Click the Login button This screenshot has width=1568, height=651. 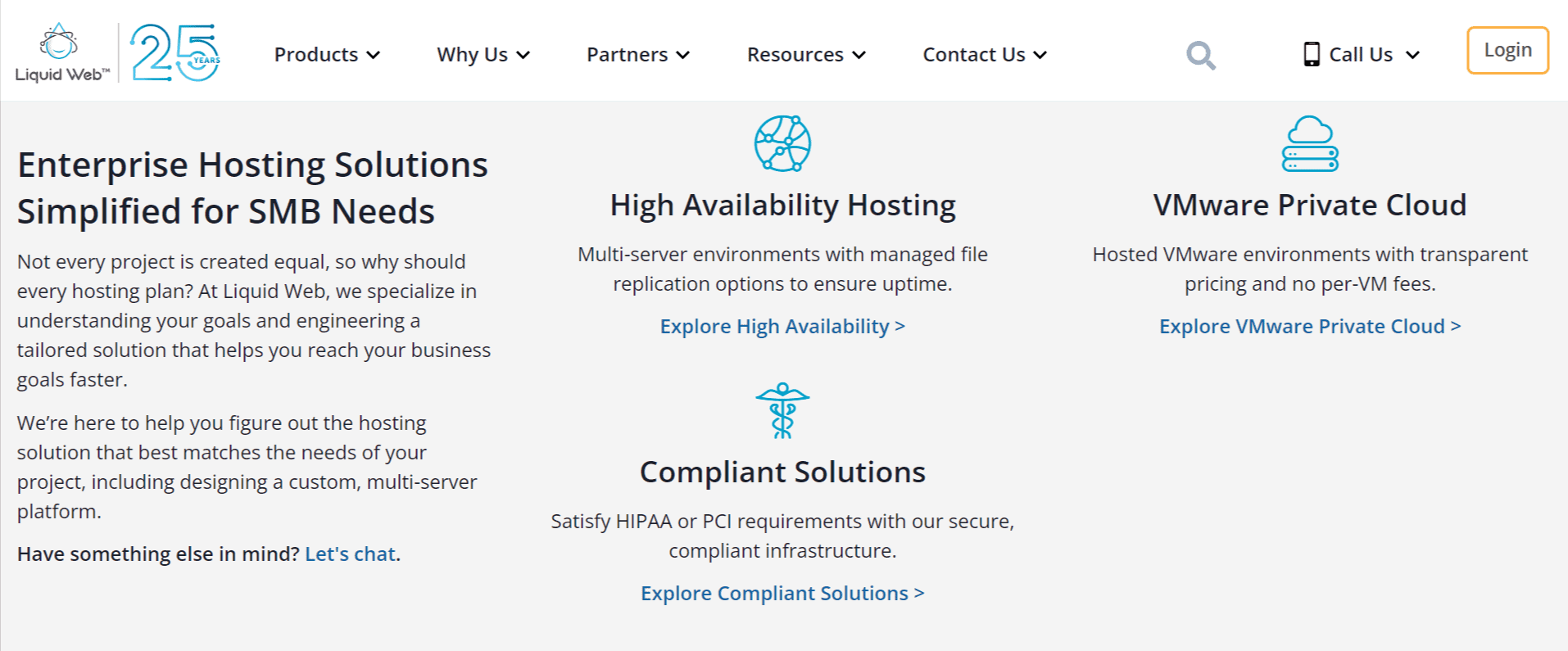point(1507,50)
